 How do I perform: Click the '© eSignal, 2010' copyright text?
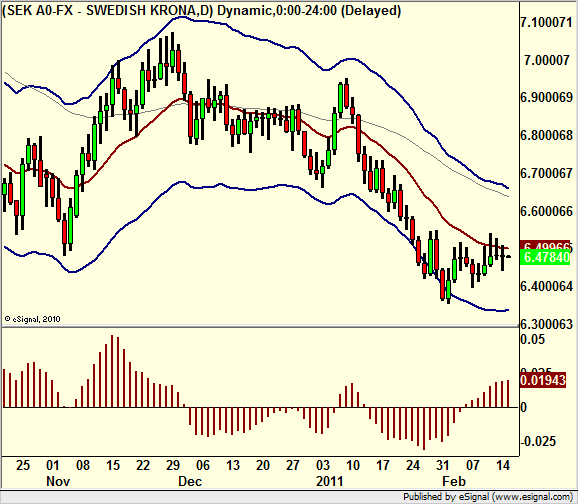coord(32,319)
